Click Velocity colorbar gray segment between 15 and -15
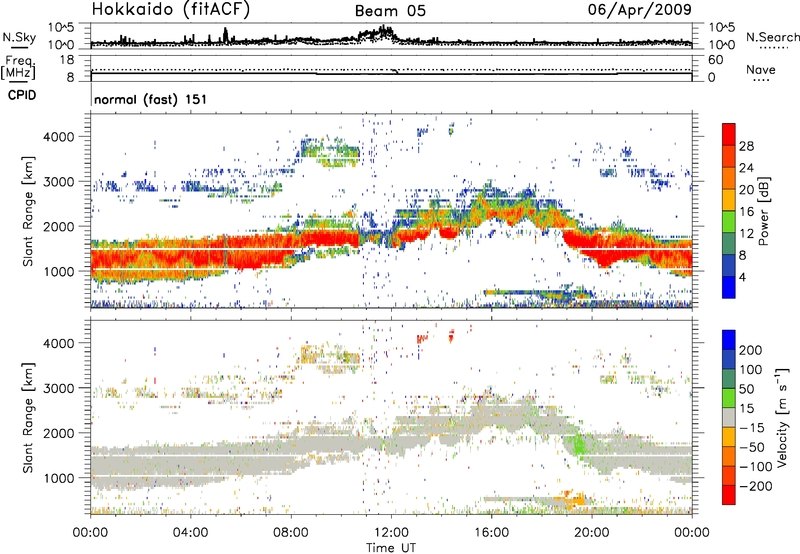The width and height of the screenshot is (800, 554). [729, 418]
